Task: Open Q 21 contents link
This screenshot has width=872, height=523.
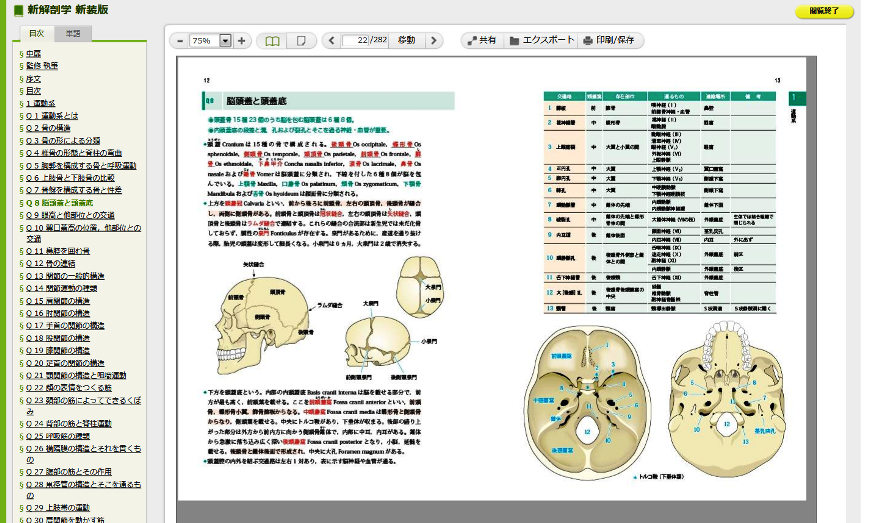Action: (x=76, y=375)
